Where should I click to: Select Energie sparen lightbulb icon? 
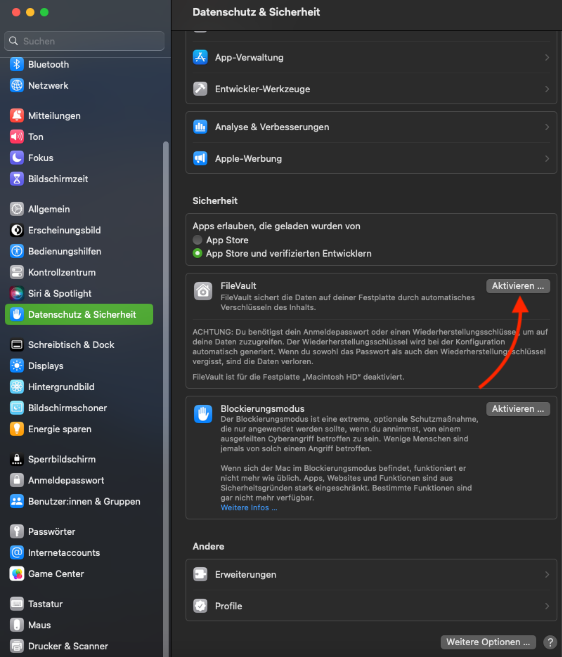[17, 429]
